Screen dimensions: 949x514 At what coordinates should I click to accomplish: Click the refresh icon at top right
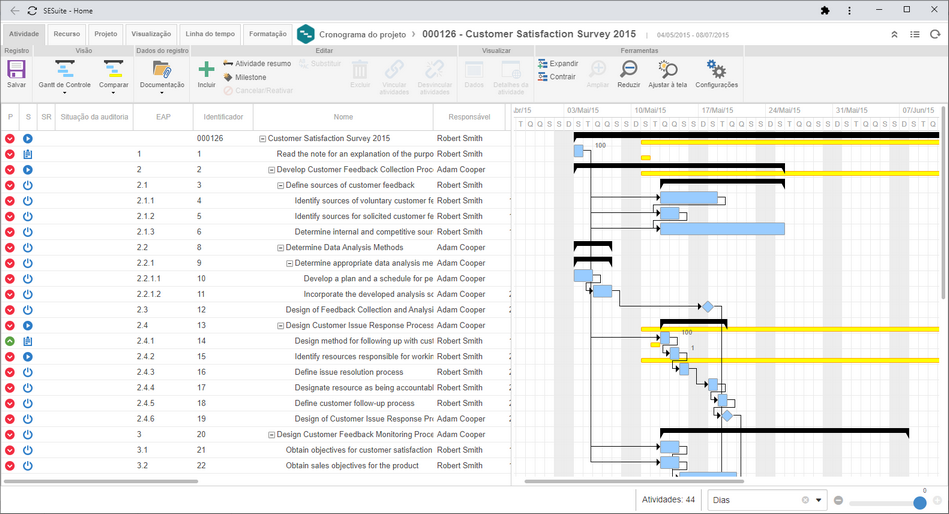pos(934,35)
